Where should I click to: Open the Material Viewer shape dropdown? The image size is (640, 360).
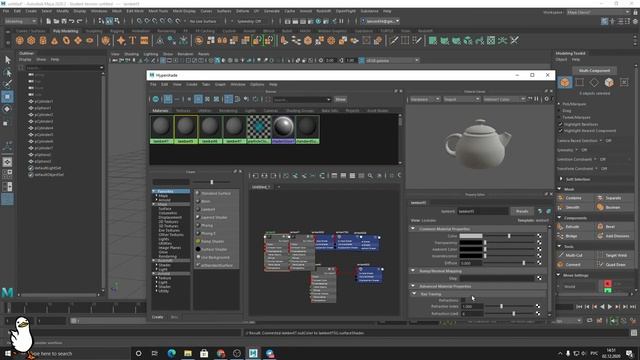click(462, 99)
